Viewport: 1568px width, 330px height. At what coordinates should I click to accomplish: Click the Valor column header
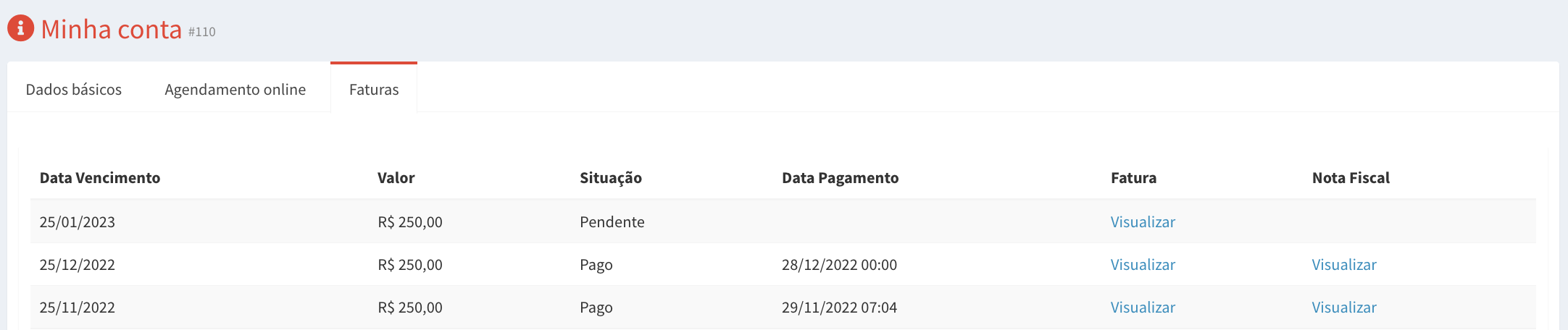coord(396,177)
